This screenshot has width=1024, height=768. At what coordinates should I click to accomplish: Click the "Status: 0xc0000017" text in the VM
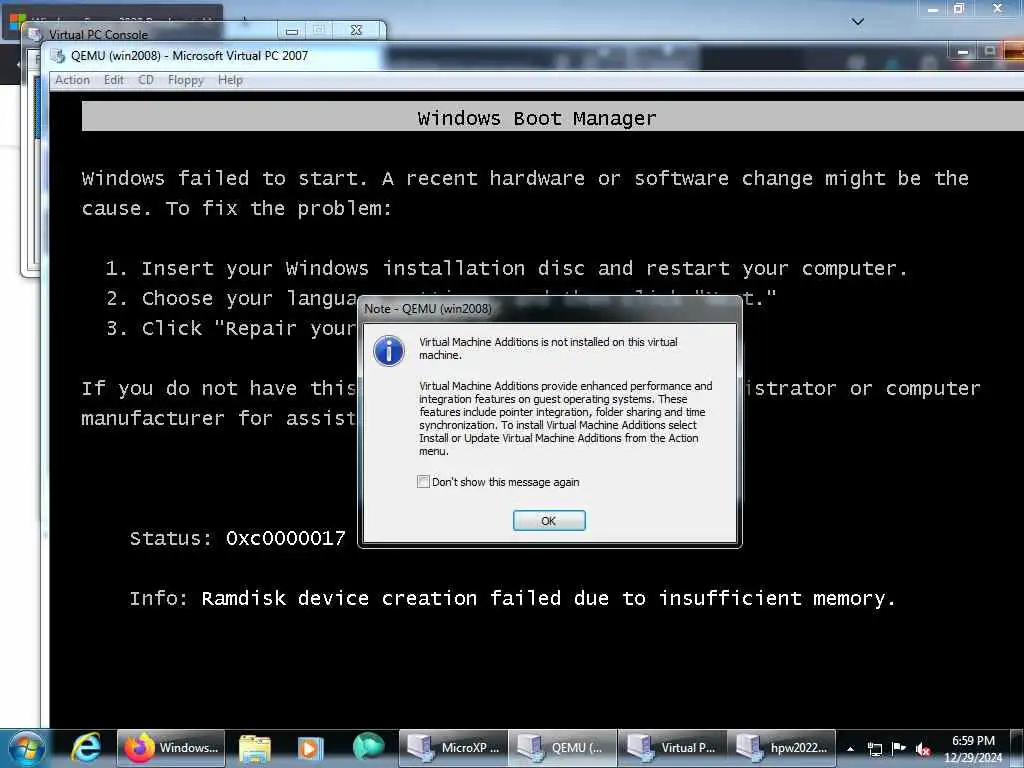[238, 538]
